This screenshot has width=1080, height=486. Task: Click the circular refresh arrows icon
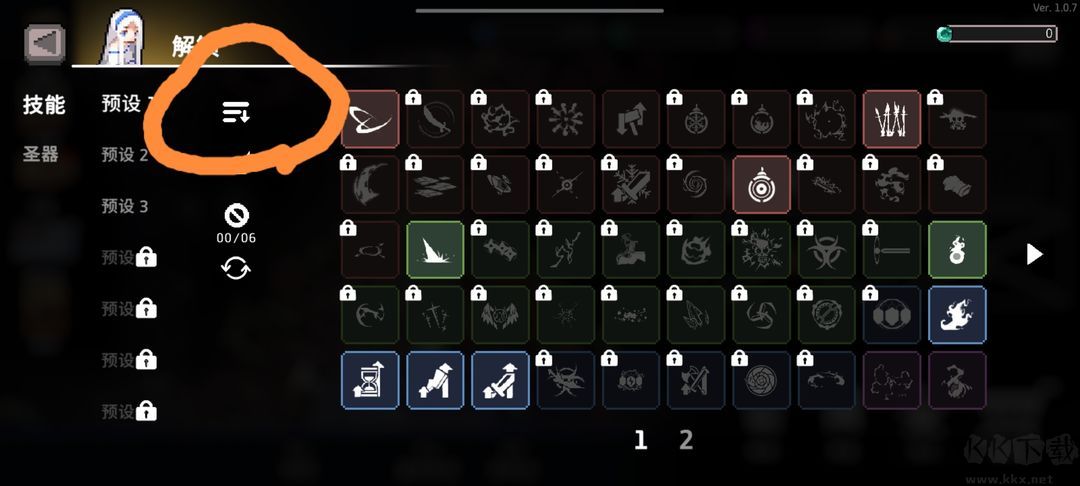click(236, 268)
